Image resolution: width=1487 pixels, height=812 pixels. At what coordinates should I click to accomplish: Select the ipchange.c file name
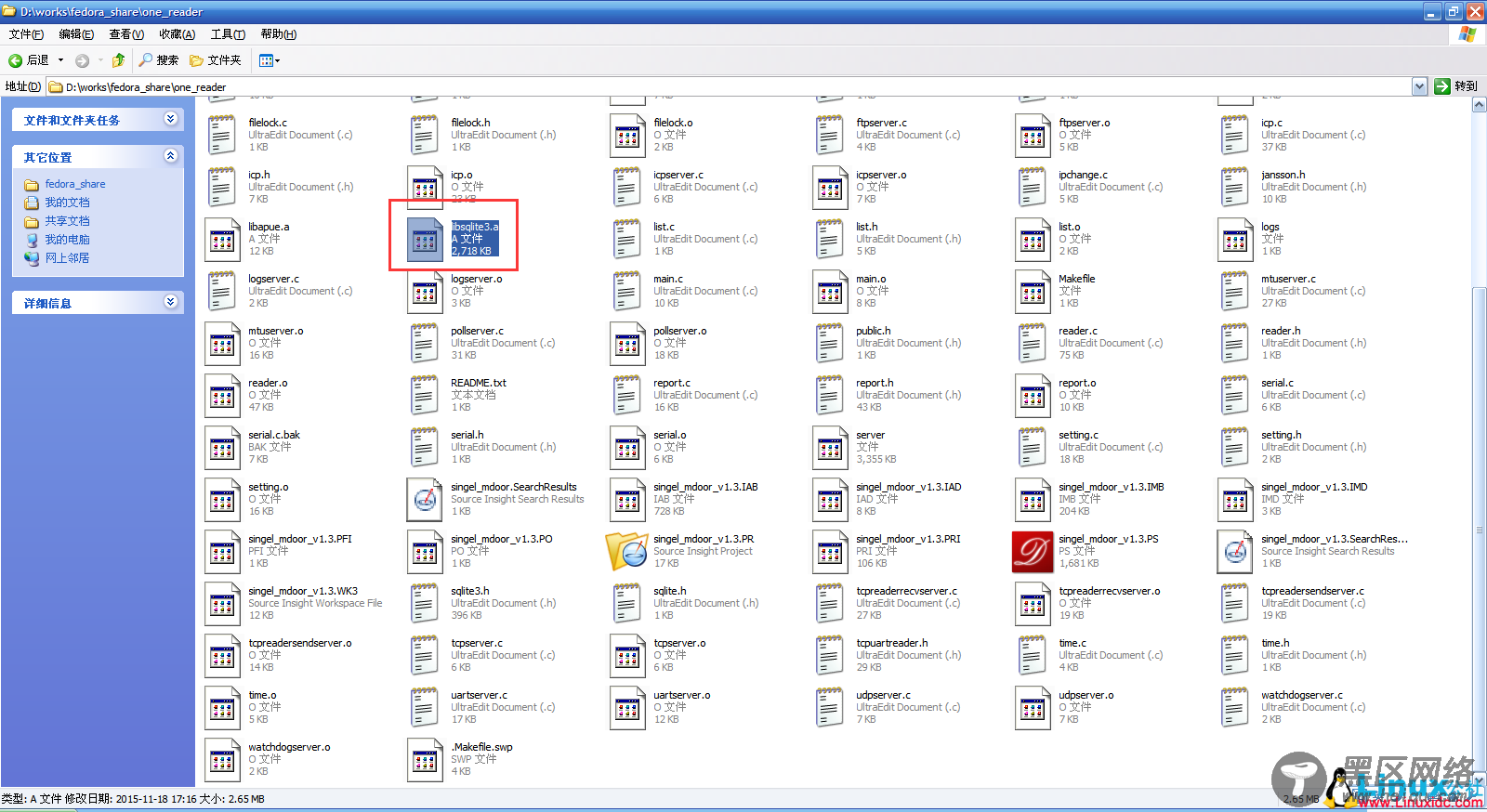pos(1083,175)
